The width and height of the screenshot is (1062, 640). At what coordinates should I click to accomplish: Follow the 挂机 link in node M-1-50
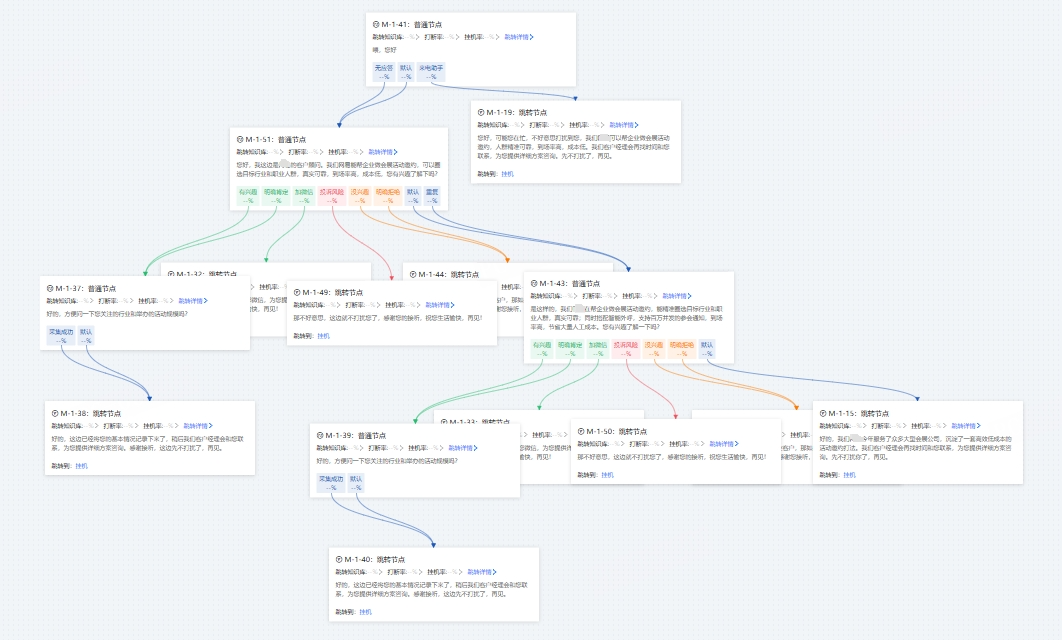coord(607,475)
